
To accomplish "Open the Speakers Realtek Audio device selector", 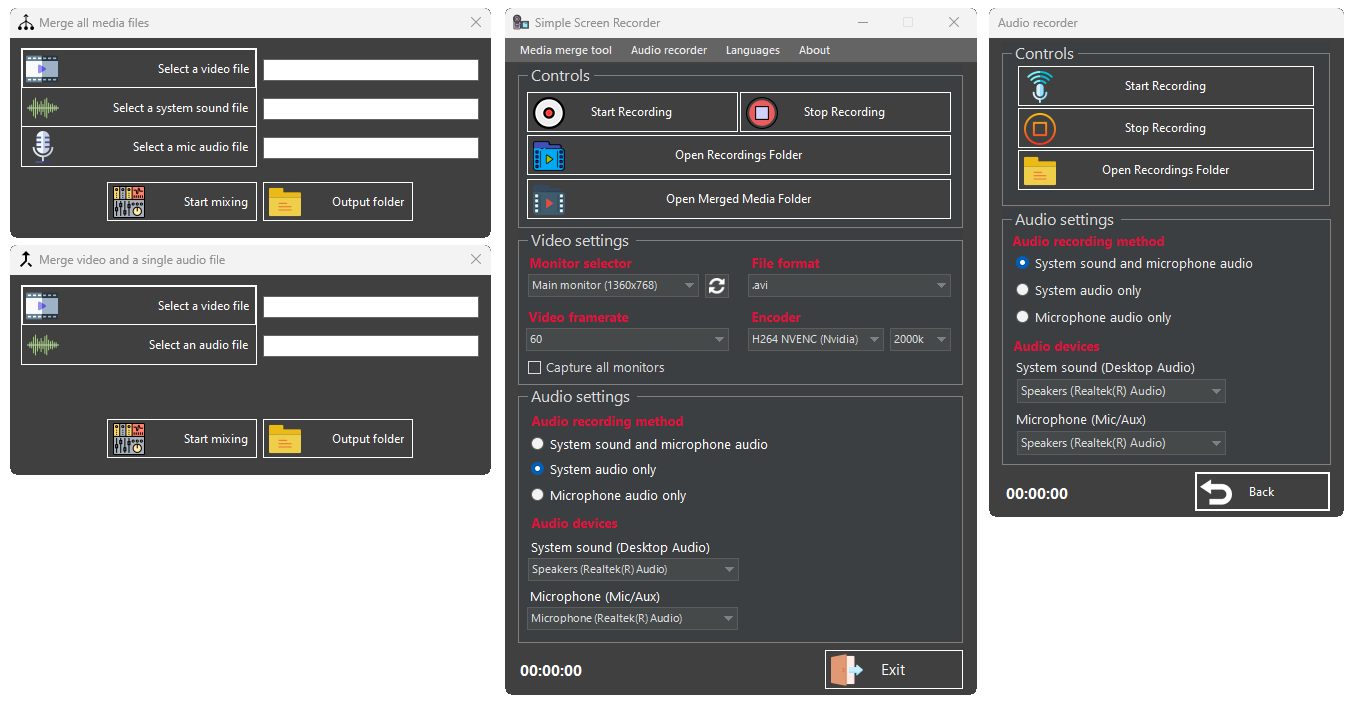I will (x=633, y=569).
